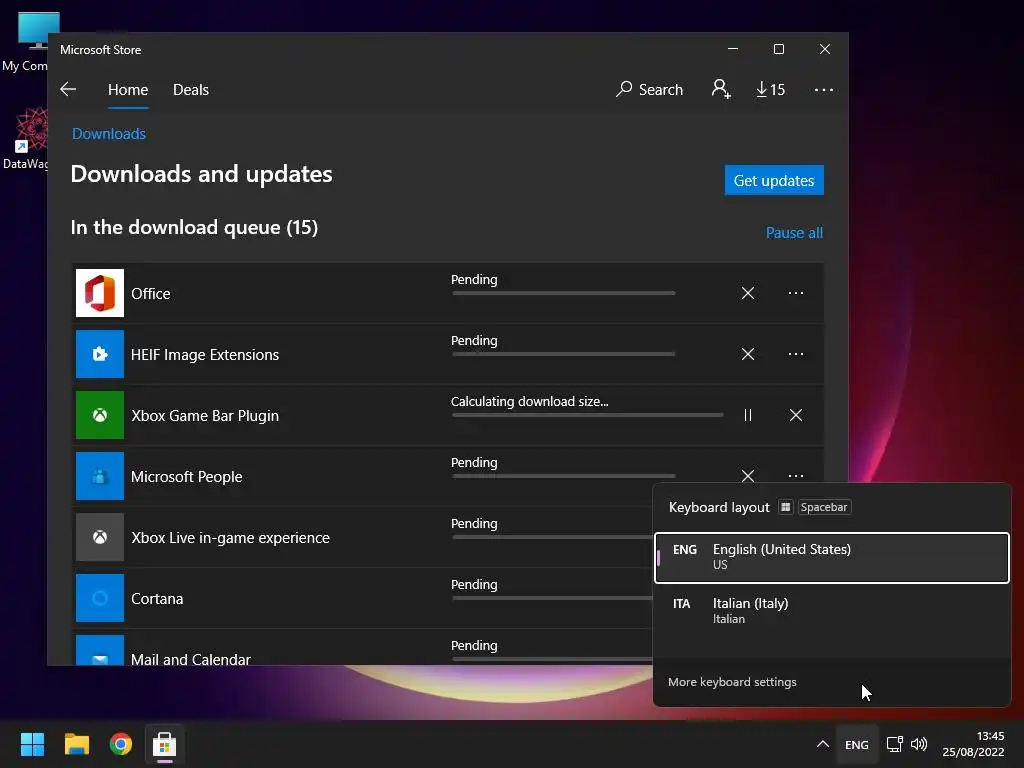Show hidden system tray icons
The image size is (1024, 768).
(x=823, y=744)
